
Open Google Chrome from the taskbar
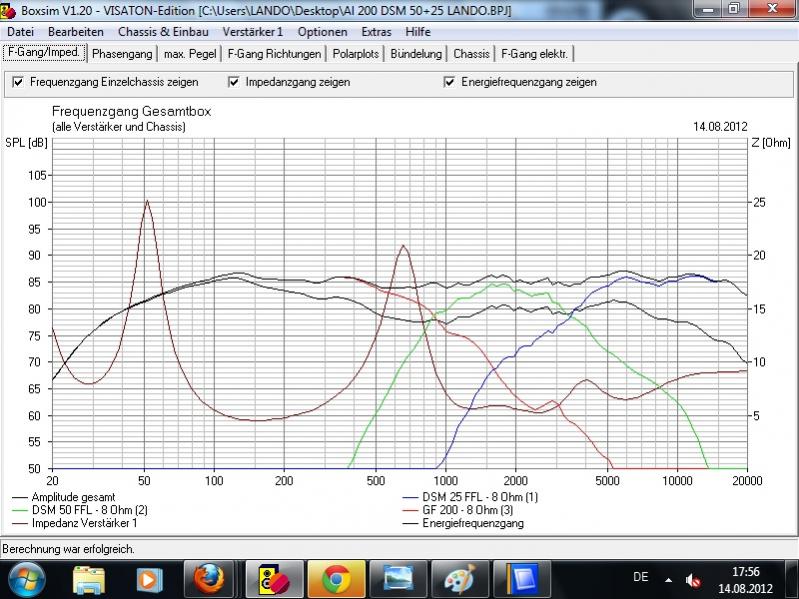(x=336, y=580)
